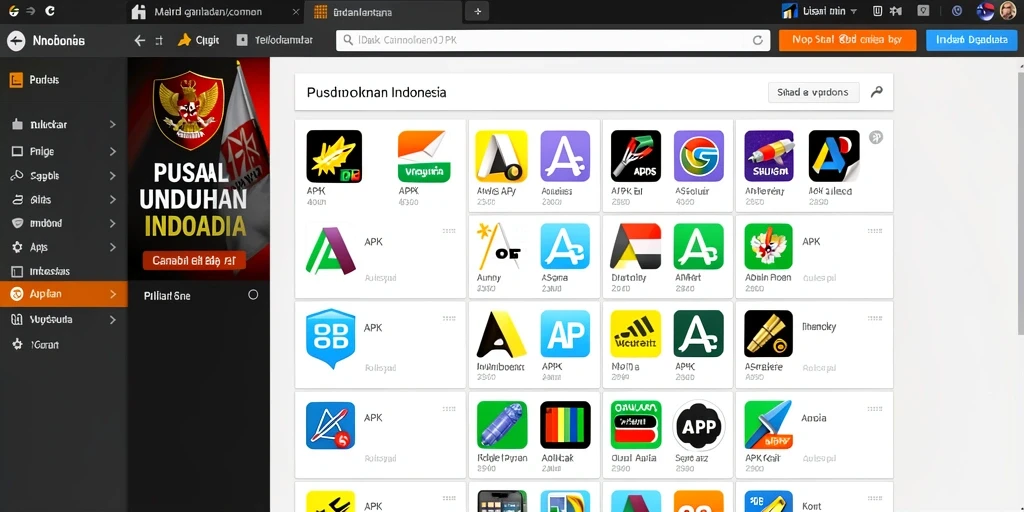Select the highlighted Aiplian sidebar item
Image resolution: width=1024 pixels, height=512 pixels.
point(63,294)
